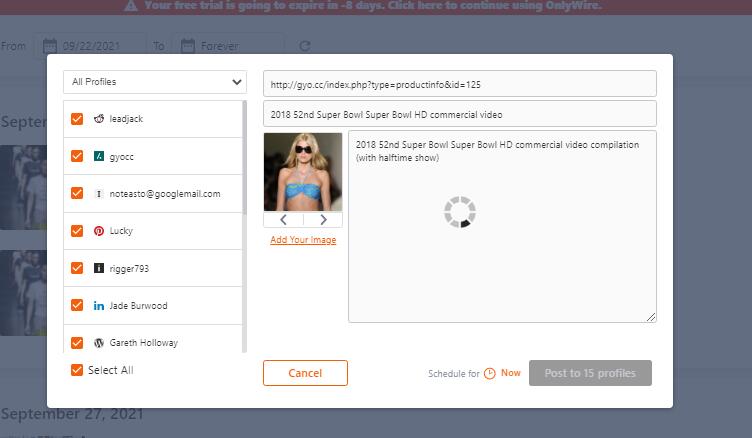Click the WordPress icon for Gareth Holloway
The height and width of the screenshot is (438, 752).
coord(99,343)
